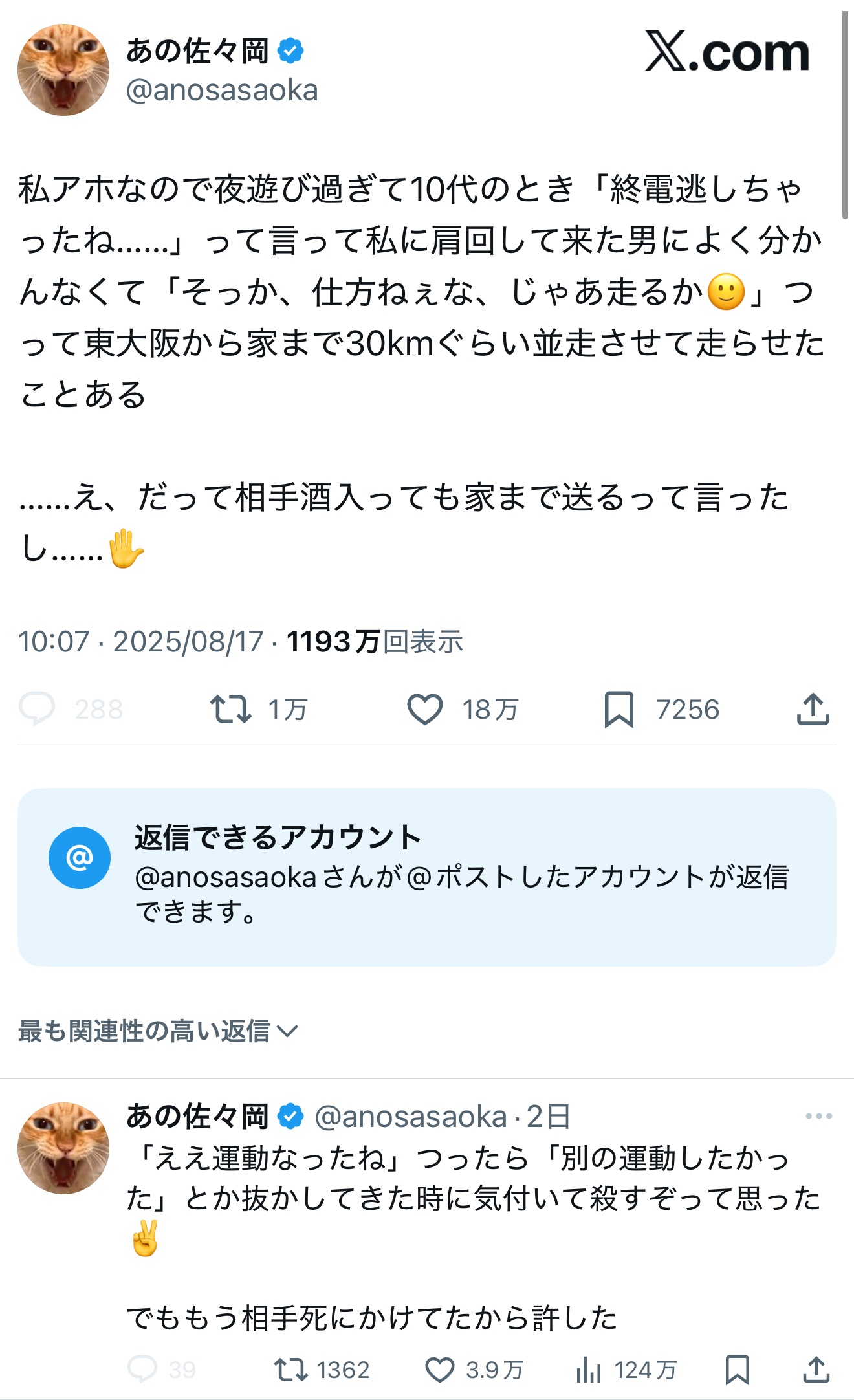This screenshot has width=854, height=1400.
Task: Click the 1193万 view count
Action: (x=333, y=642)
